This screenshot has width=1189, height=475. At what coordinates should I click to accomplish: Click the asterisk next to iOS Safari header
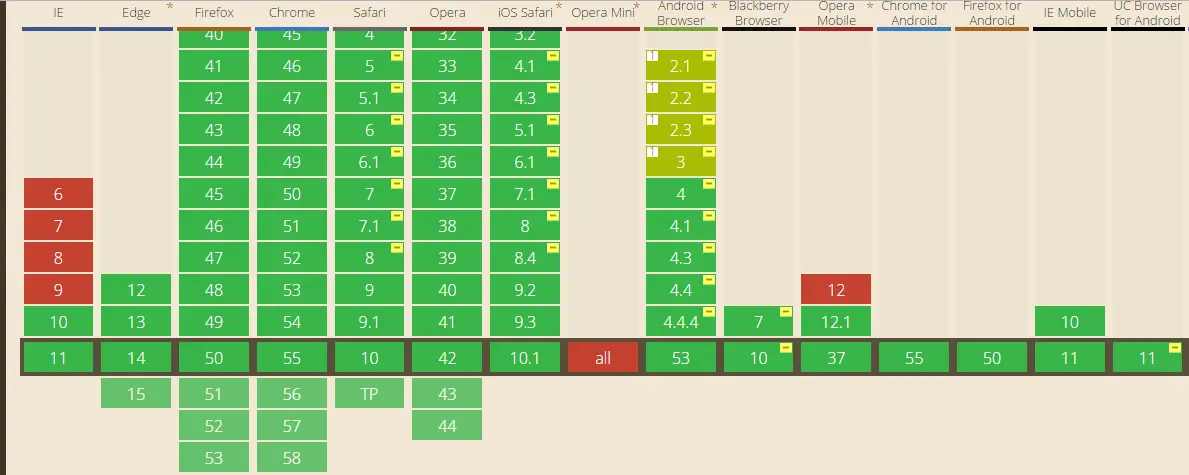coord(559,7)
